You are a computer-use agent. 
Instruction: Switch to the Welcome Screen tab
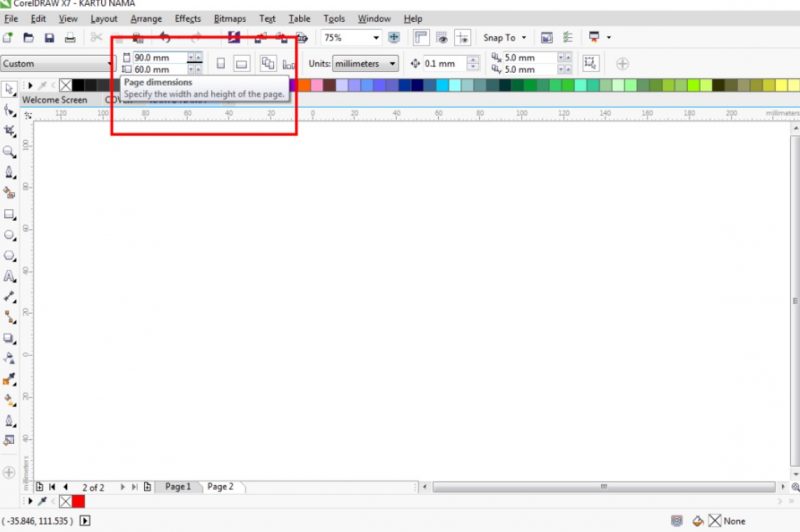(x=55, y=100)
